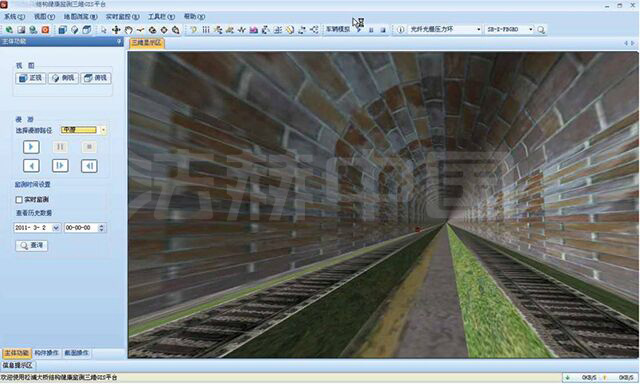This screenshot has width=640, height=384.
Task: Enable the 实时监测 checkbox
Action: coord(19,200)
